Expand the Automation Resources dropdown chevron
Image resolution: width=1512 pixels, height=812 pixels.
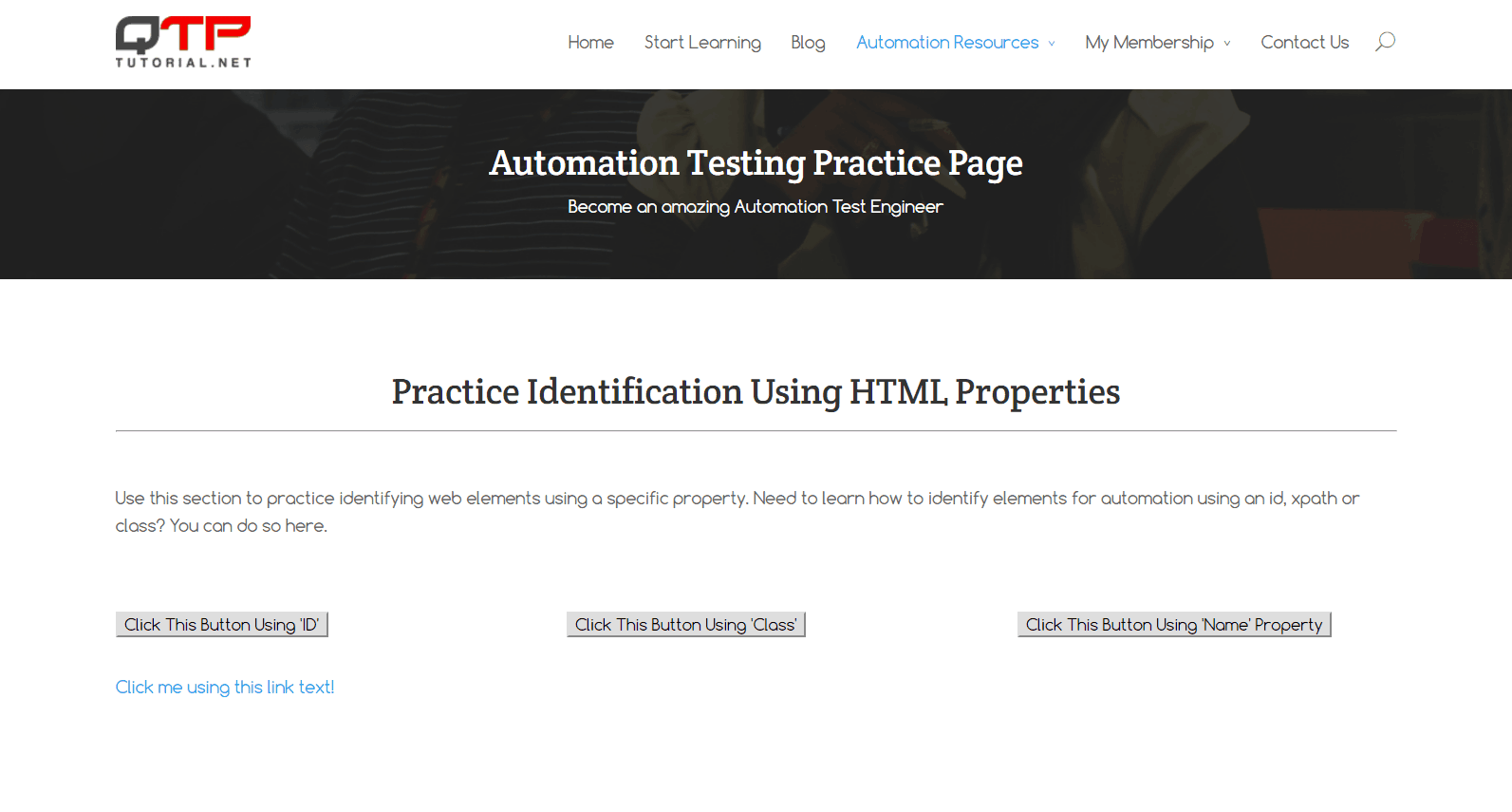click(1052, 44)
